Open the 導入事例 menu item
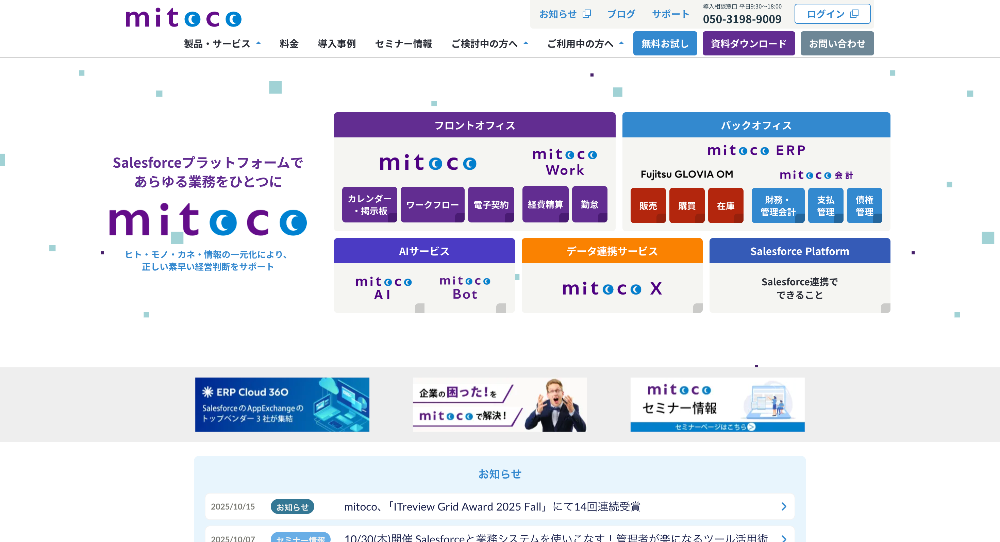 click(x=337, y=43)
